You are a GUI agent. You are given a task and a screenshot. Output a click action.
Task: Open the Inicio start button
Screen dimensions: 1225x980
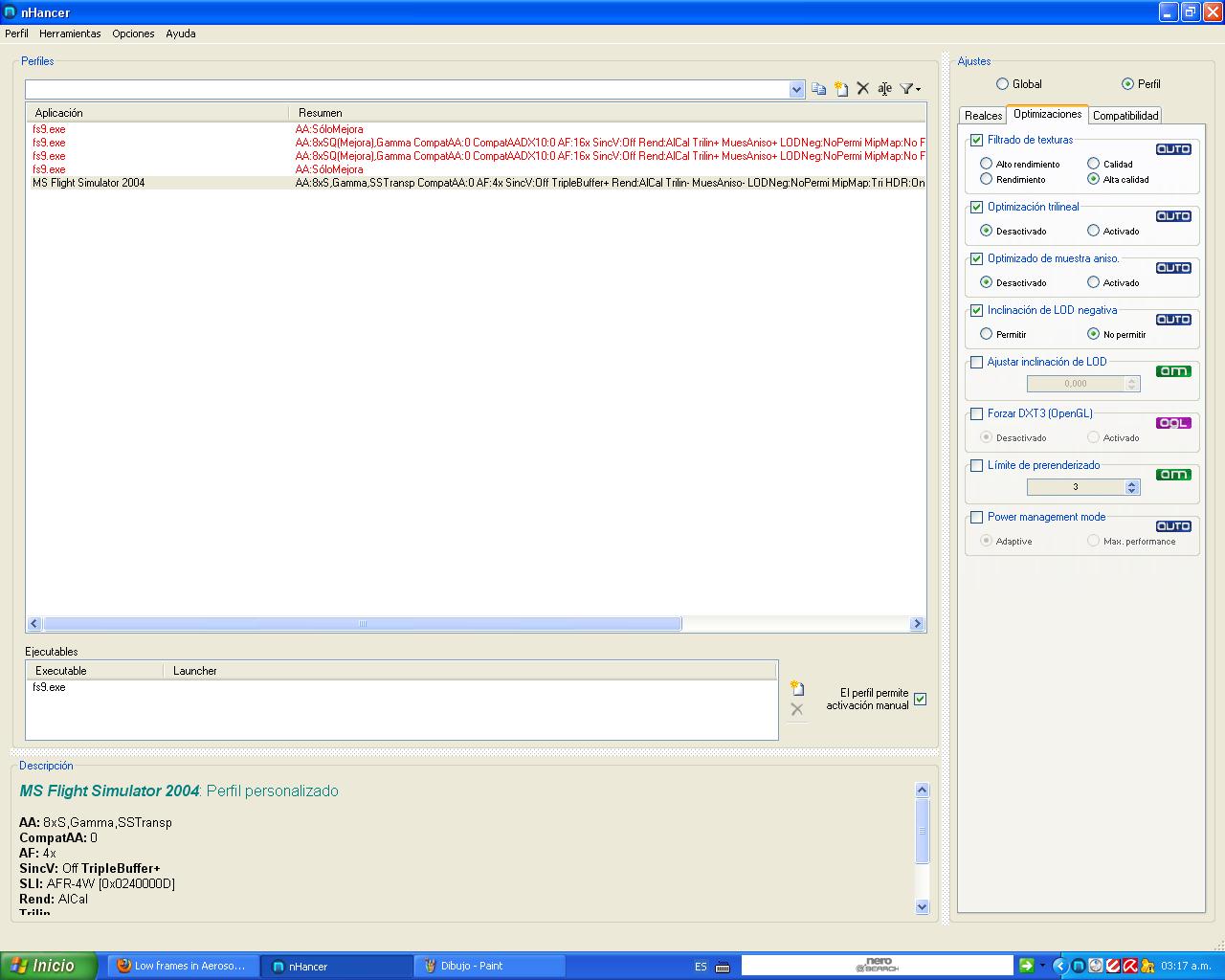[49, 966]
